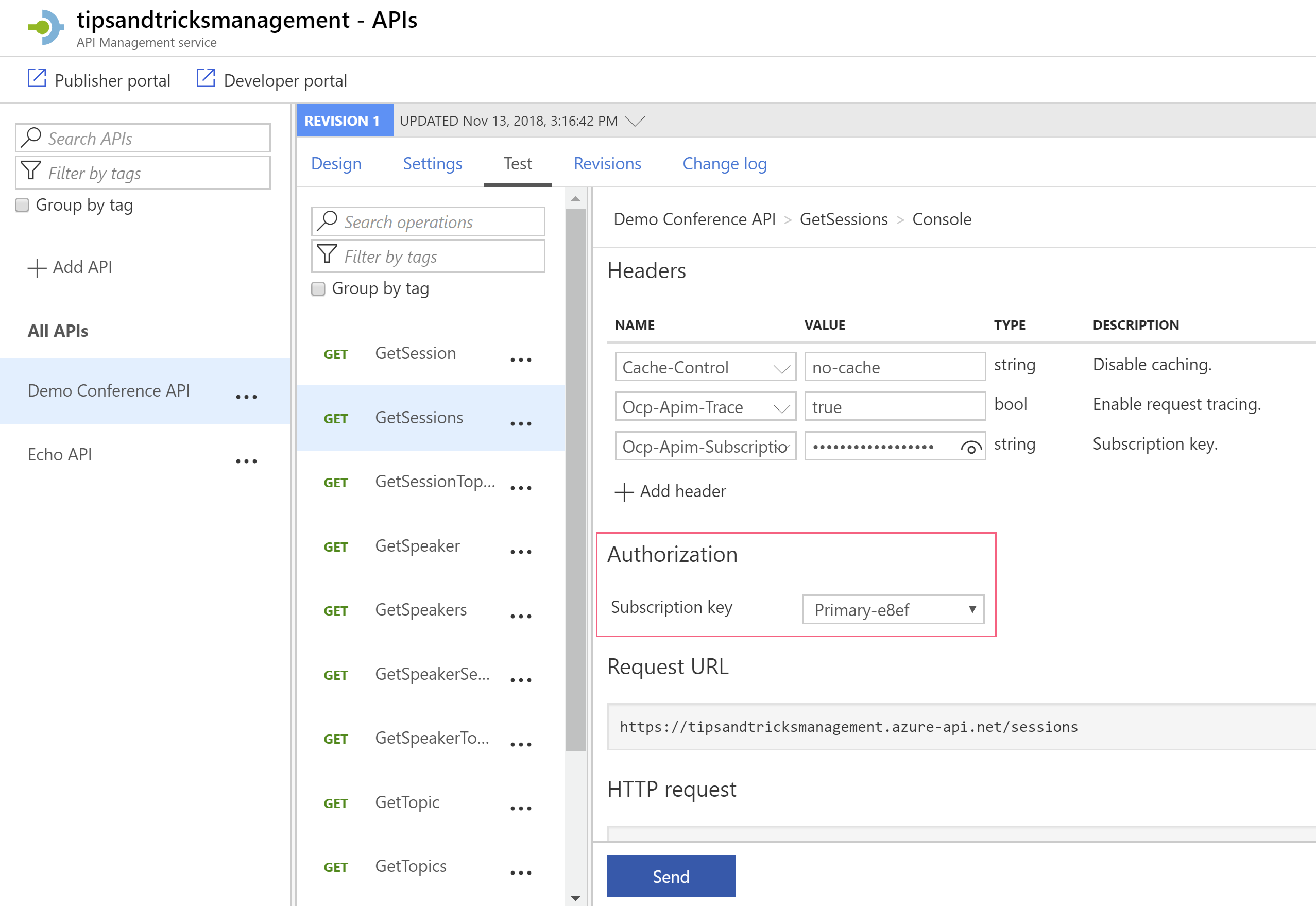Open the ellipsis menu for GetSpeakers

521,616
